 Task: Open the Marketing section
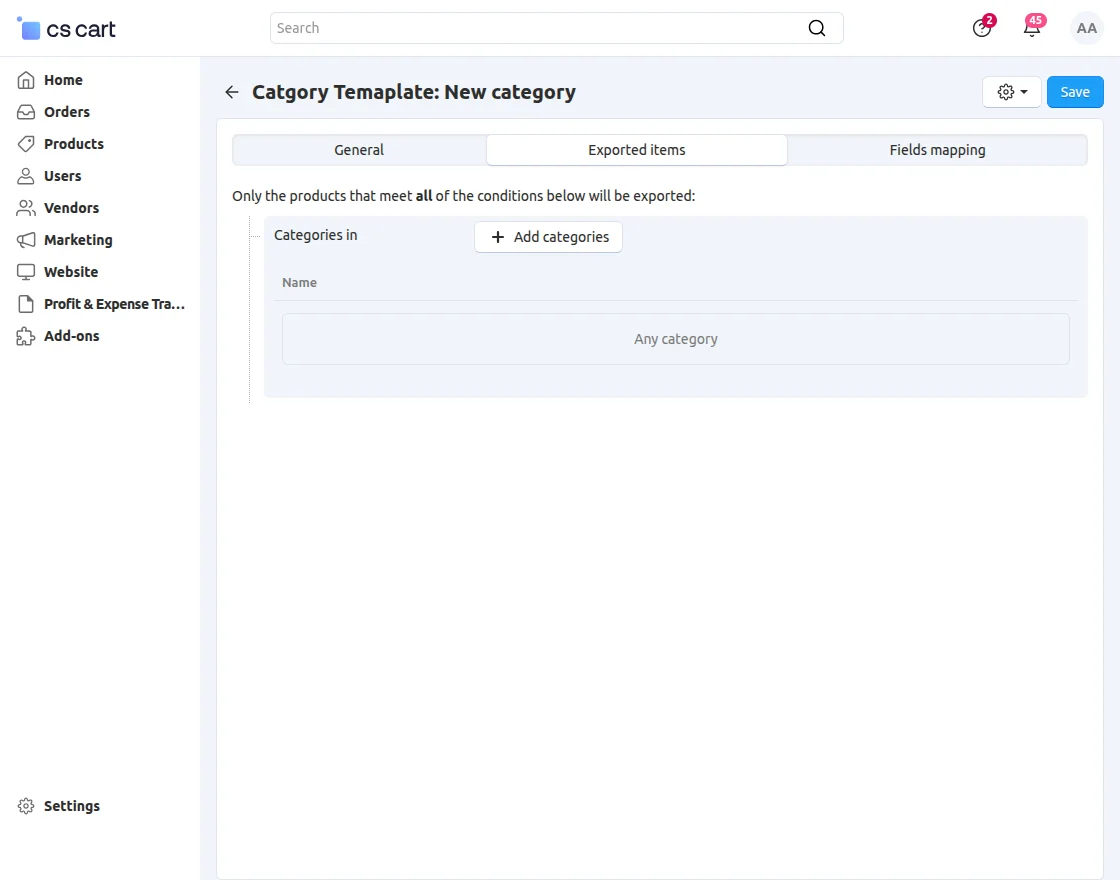[x=77, y=239]
